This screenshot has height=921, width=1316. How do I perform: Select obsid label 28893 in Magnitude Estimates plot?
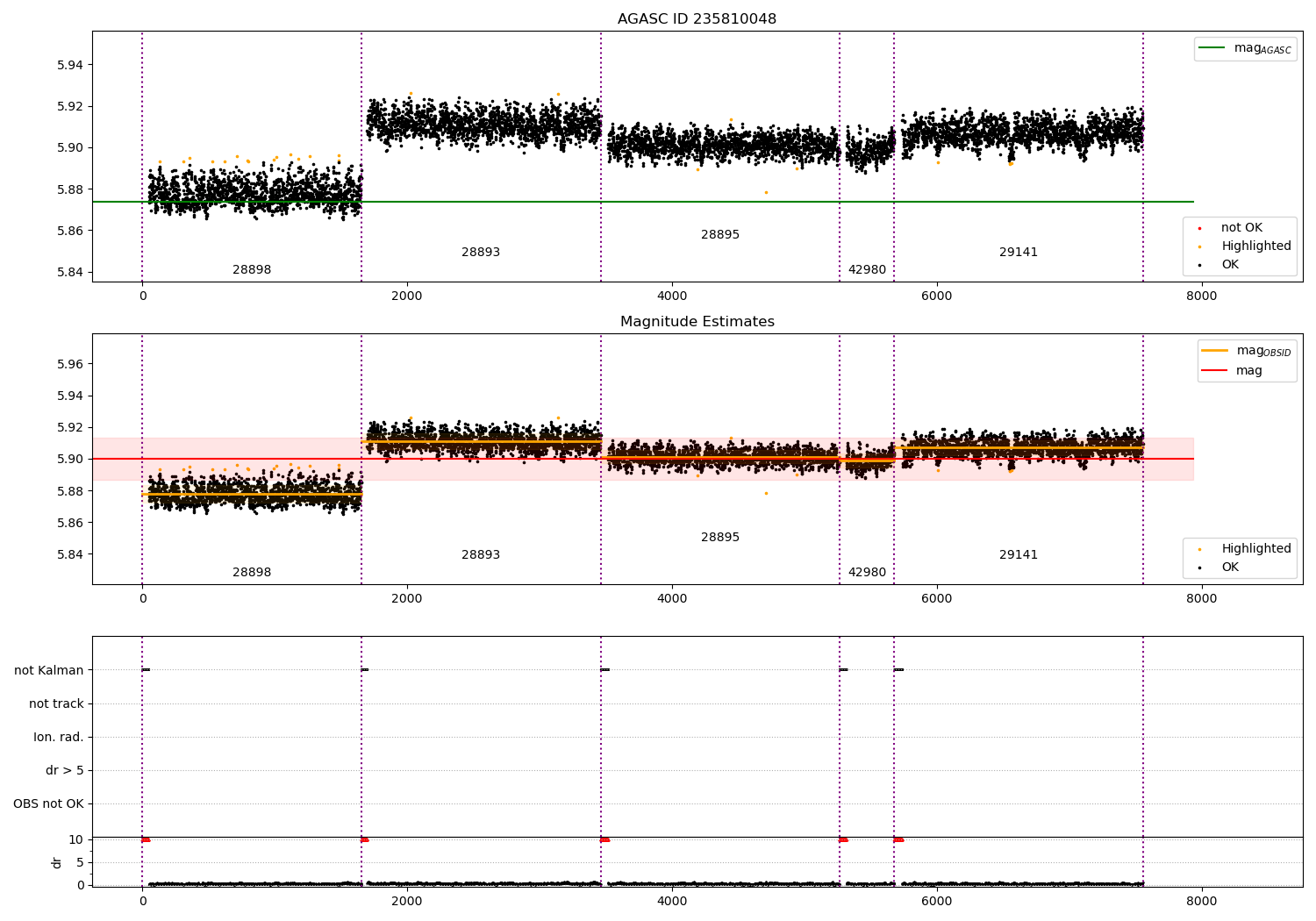[x=481, y=555]
